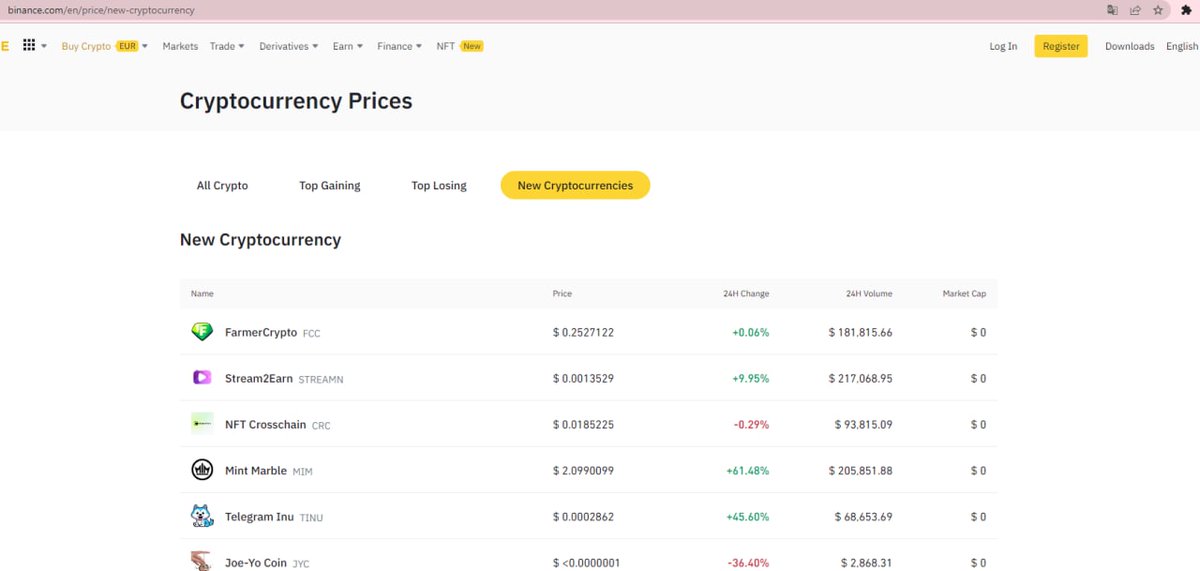
Task: Click the price $ 0.2527122
Action: pos(583,332)
